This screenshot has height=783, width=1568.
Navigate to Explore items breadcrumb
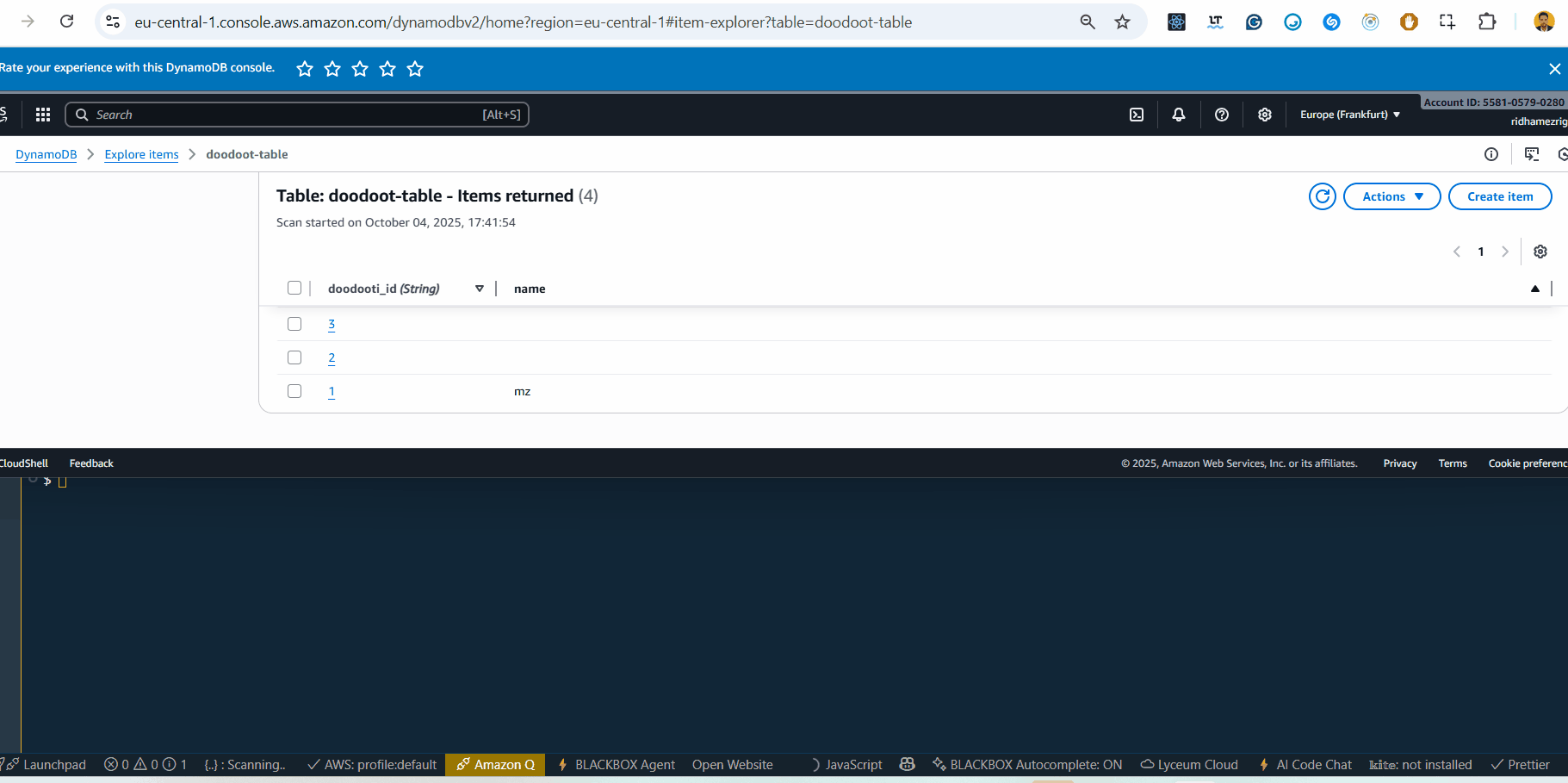tap(141, 154)
